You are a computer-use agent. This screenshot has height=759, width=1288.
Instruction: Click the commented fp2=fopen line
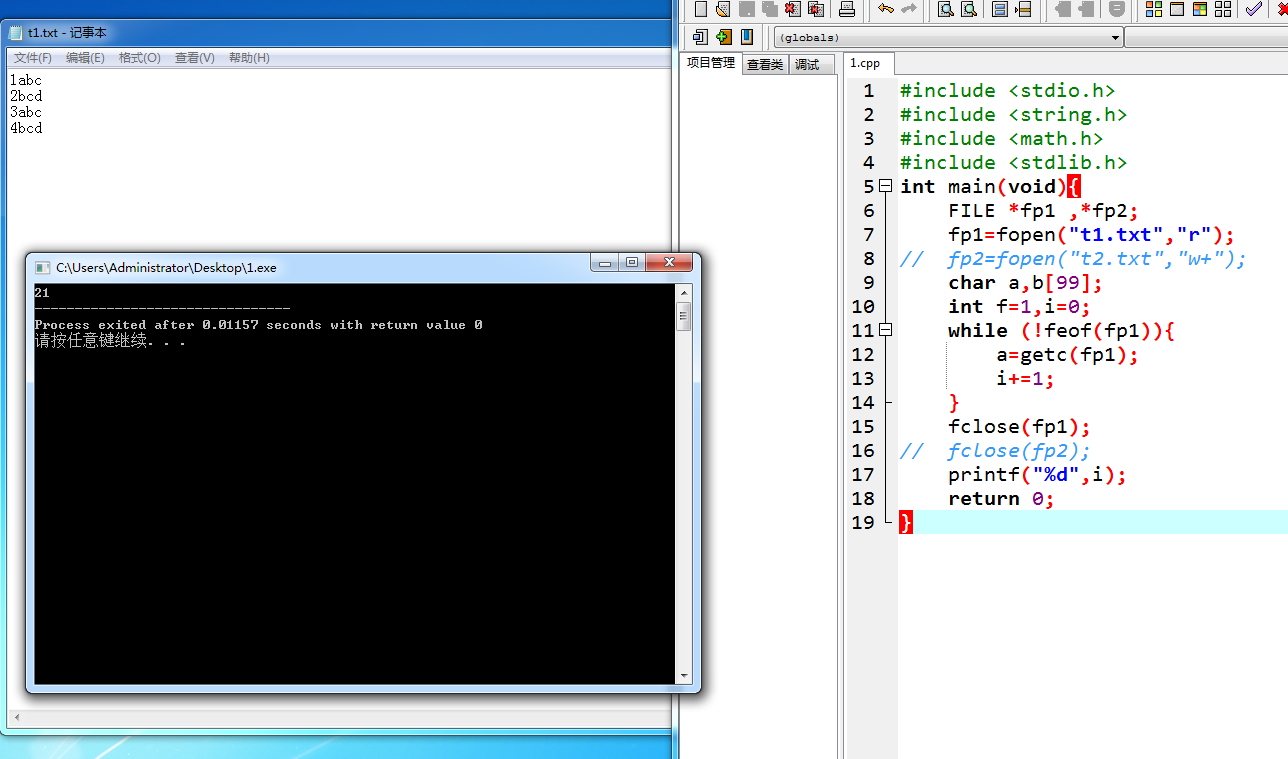coord(1073,258)
